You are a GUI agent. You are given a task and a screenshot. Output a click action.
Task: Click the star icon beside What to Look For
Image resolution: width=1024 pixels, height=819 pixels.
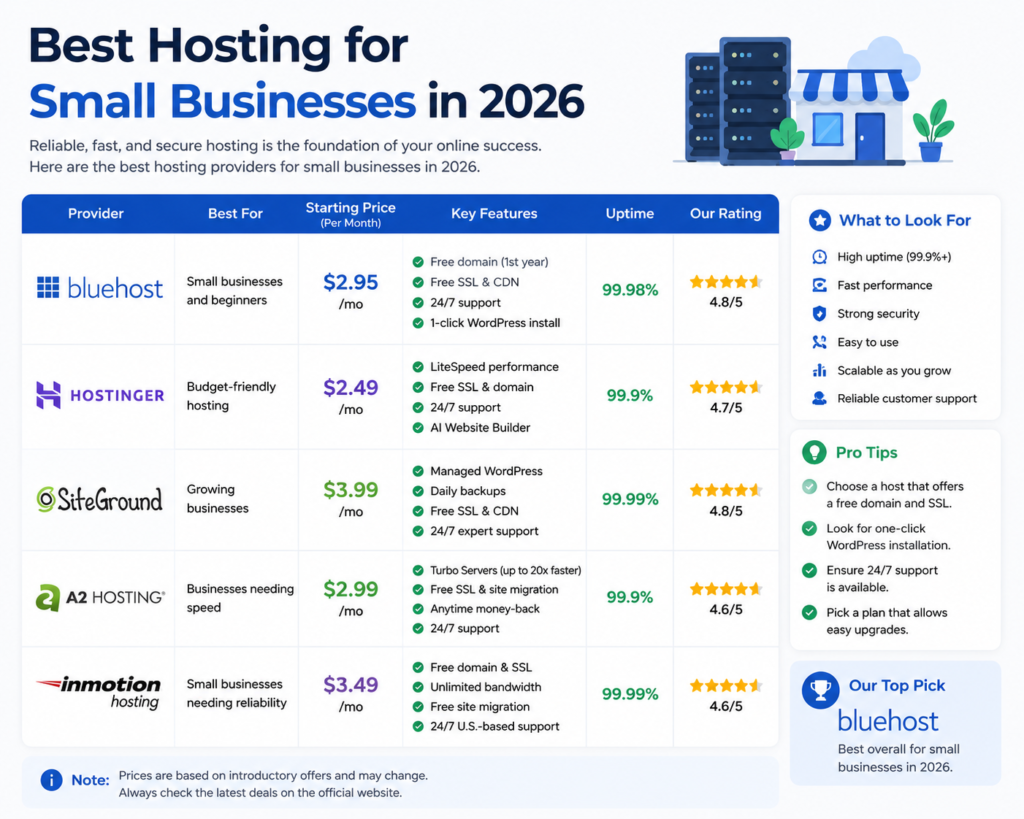pos(820,221)
